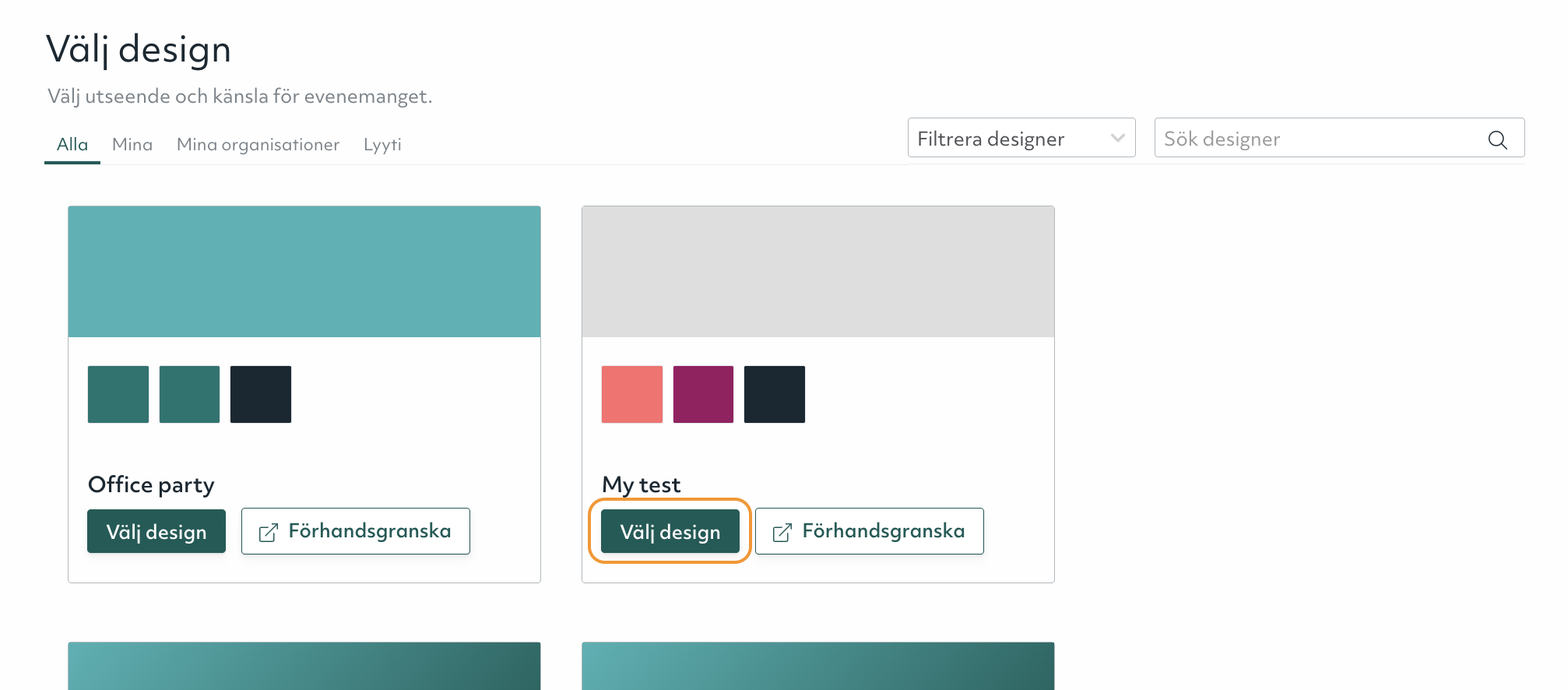Click the Sök designer search field
Viewport: 1568px width, 690px height.
[x=1324, y=139]
